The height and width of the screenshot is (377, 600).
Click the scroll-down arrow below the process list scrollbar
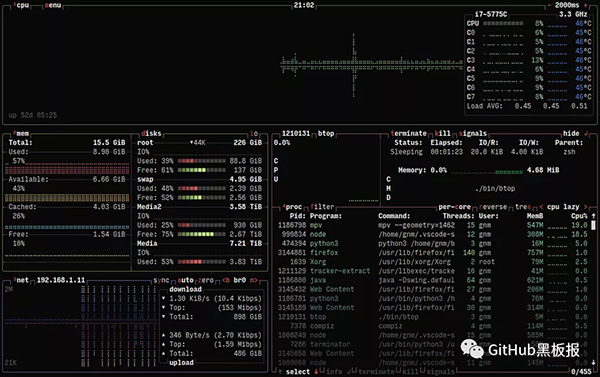point(593,362)
